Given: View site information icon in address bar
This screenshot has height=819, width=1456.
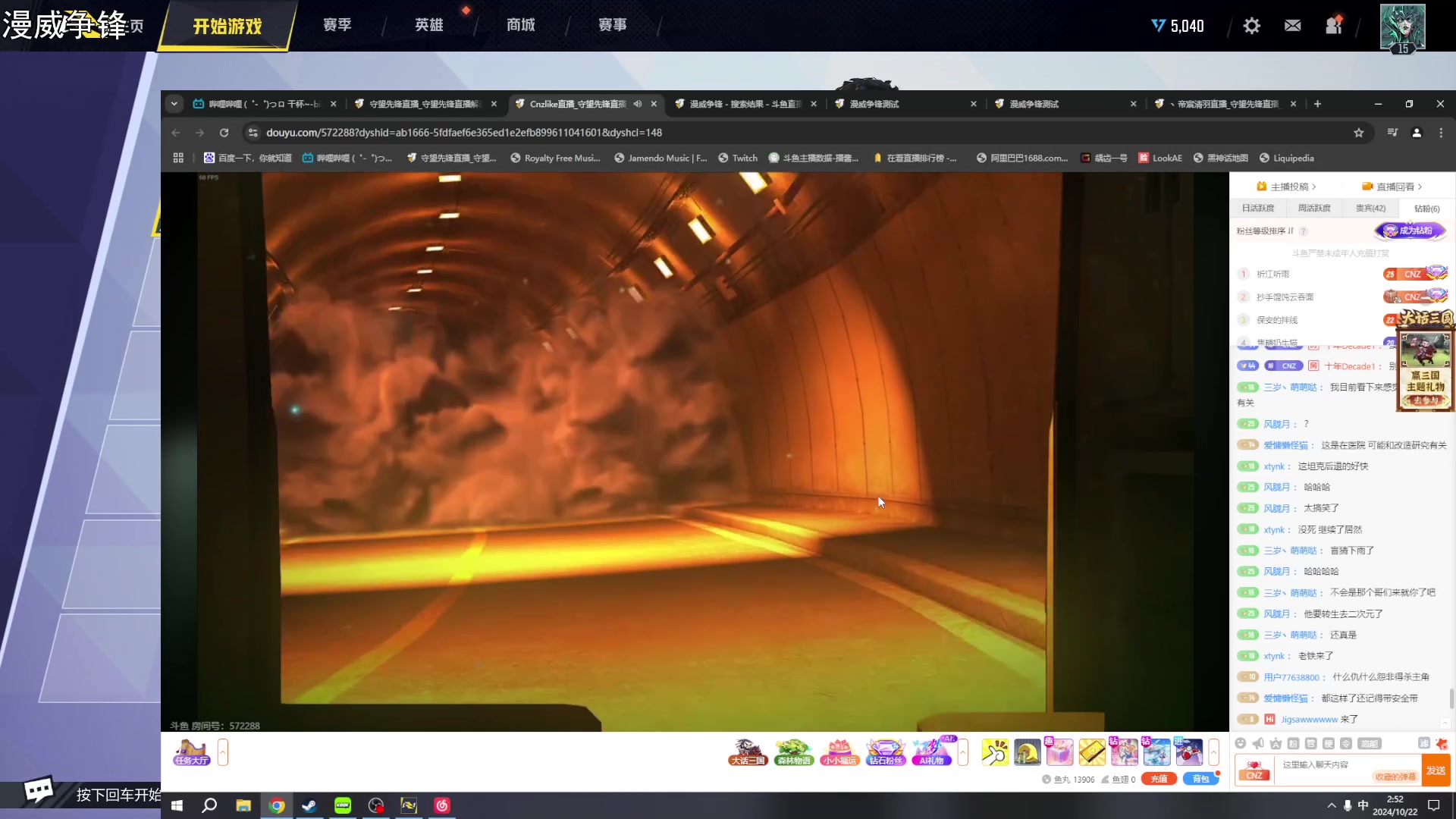Looking at the screenshot, I should (x=253, y=133).
